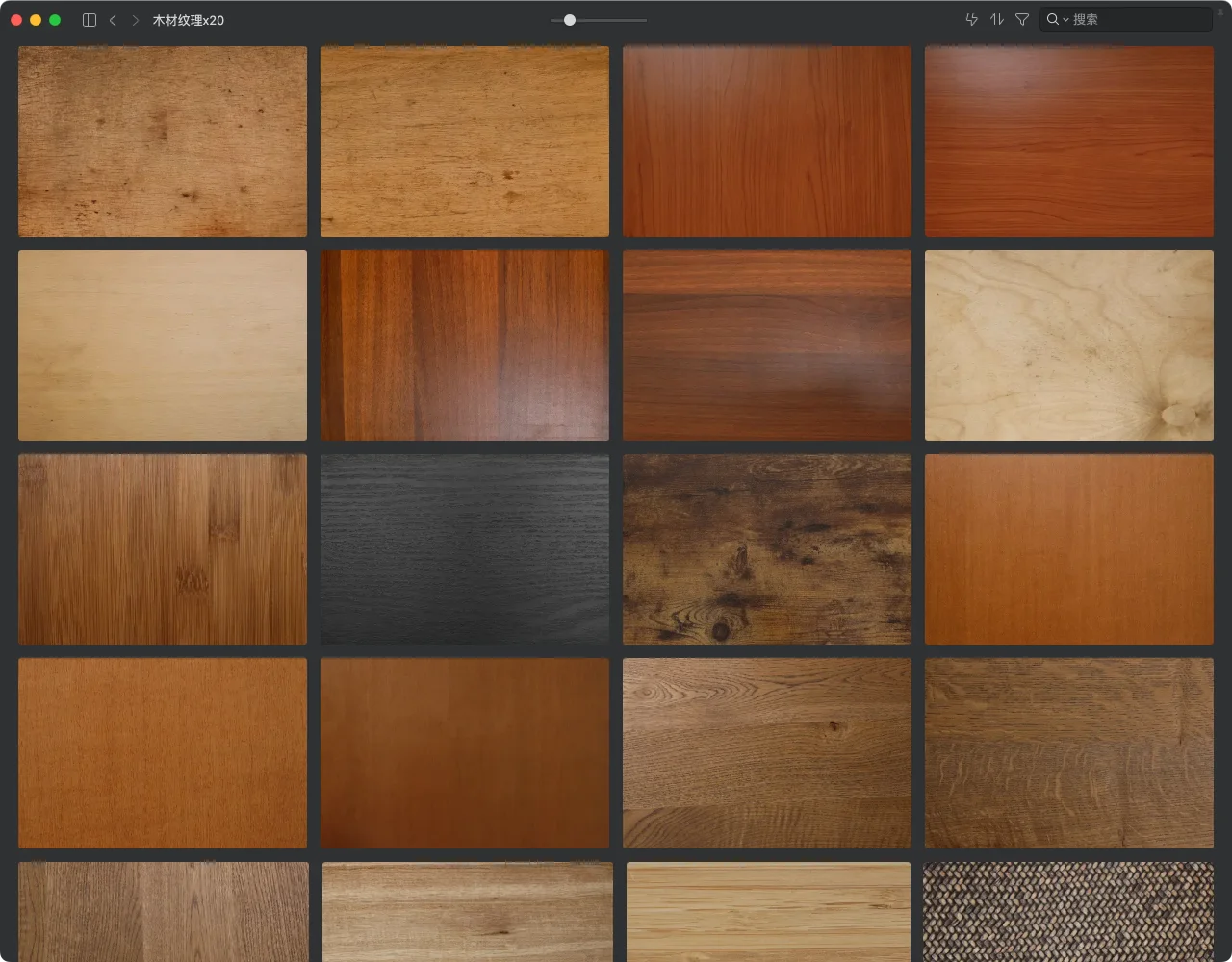Go back with the left chevron
1232x962 pixels.
pyautogui.click(x=113, y=20)
